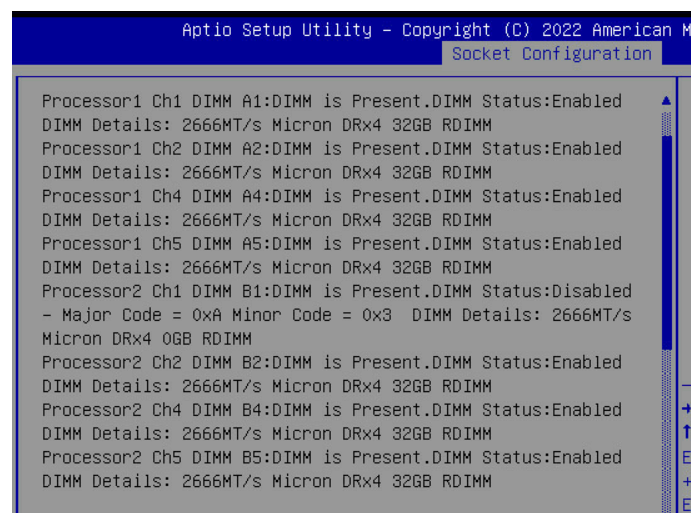Open the Socket Configuration tab

pyautogui.click(x=551, y=54)
